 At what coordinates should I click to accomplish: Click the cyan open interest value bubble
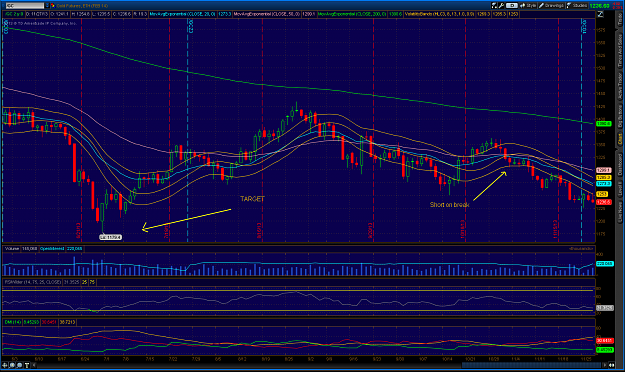605,264
